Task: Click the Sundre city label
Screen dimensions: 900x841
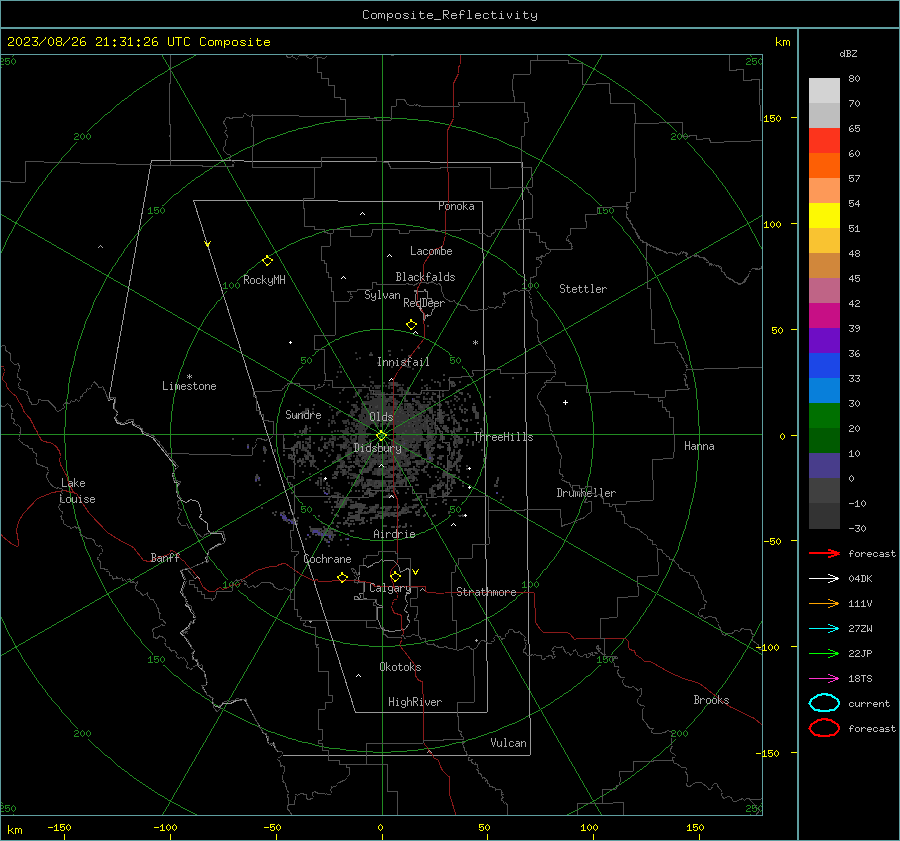Action: coord(303,414)
